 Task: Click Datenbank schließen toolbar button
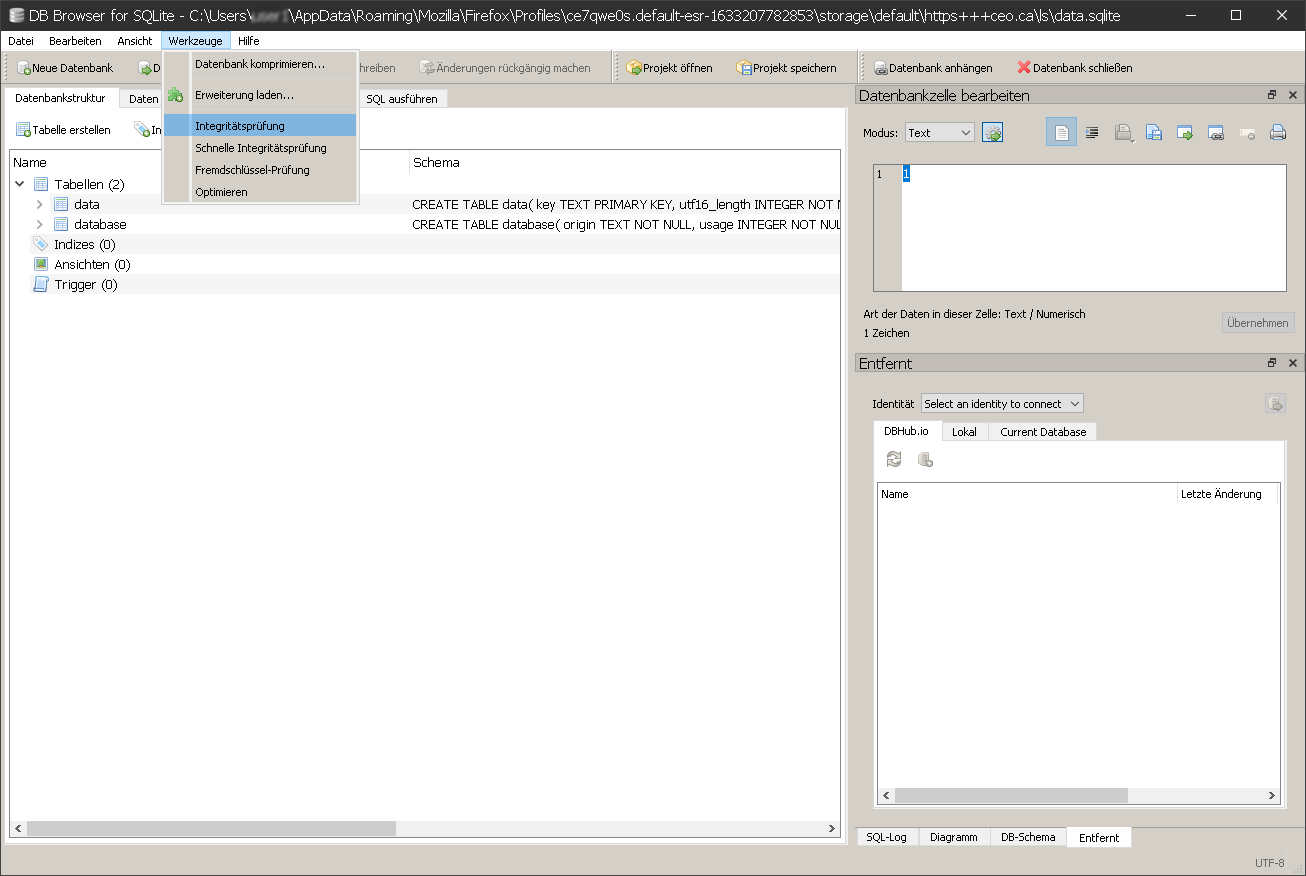click(x=1075, y=68)
